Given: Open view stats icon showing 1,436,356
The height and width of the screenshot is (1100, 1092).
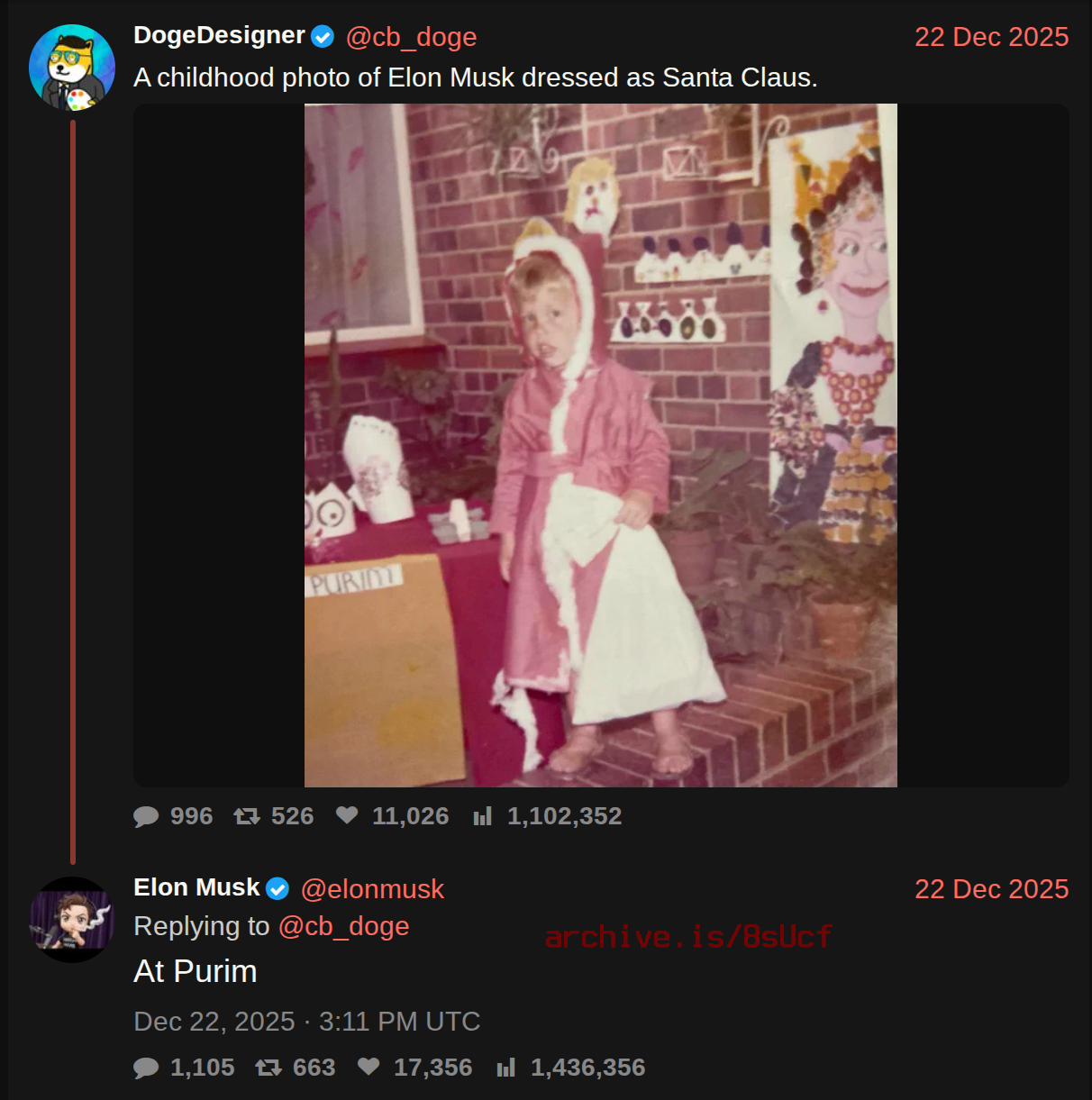Looking at the screenshot, I should pyautogui.click(x=506, y=1068).
